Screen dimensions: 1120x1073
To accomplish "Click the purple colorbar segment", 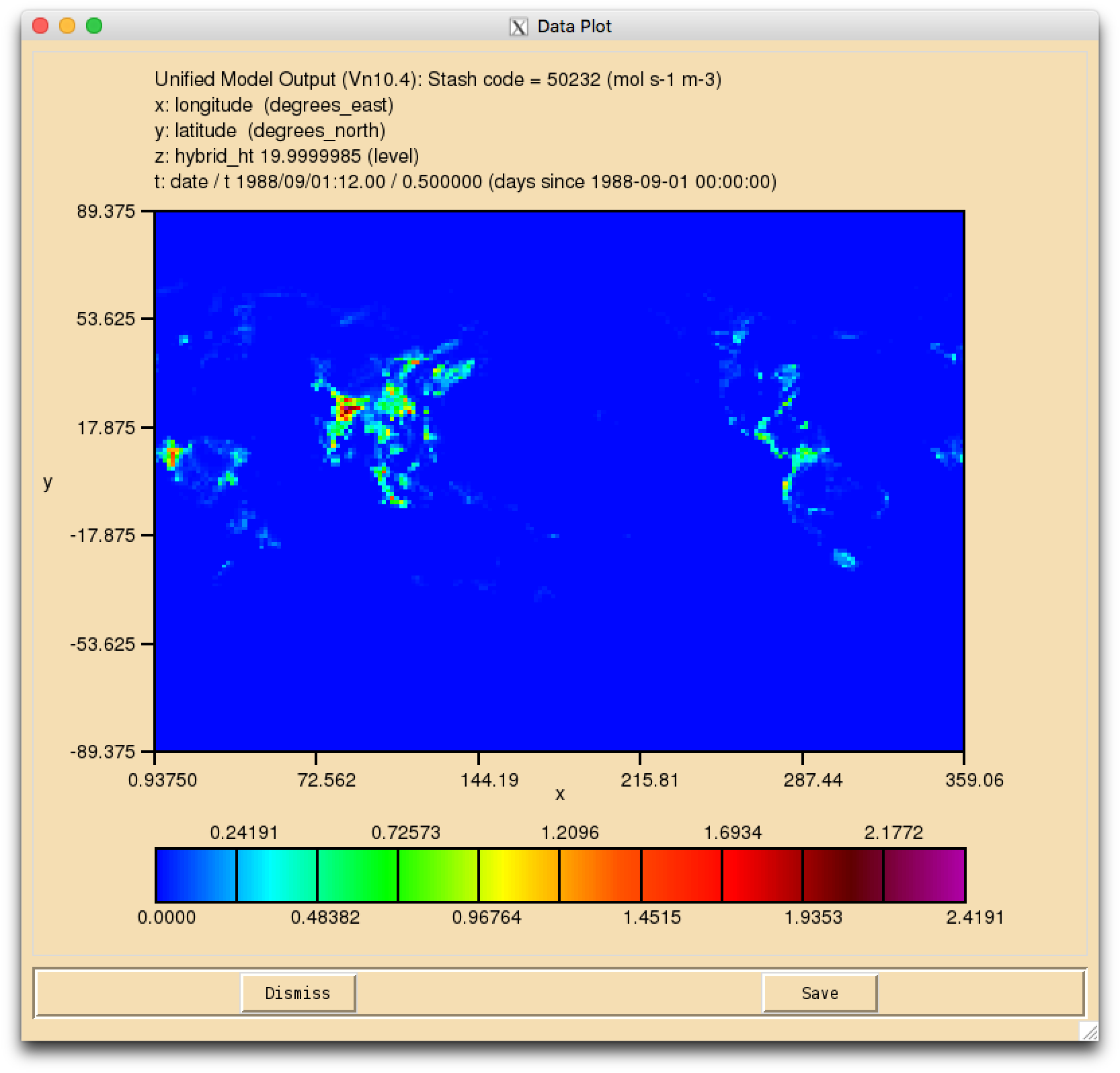I will [x=924, y=875].
